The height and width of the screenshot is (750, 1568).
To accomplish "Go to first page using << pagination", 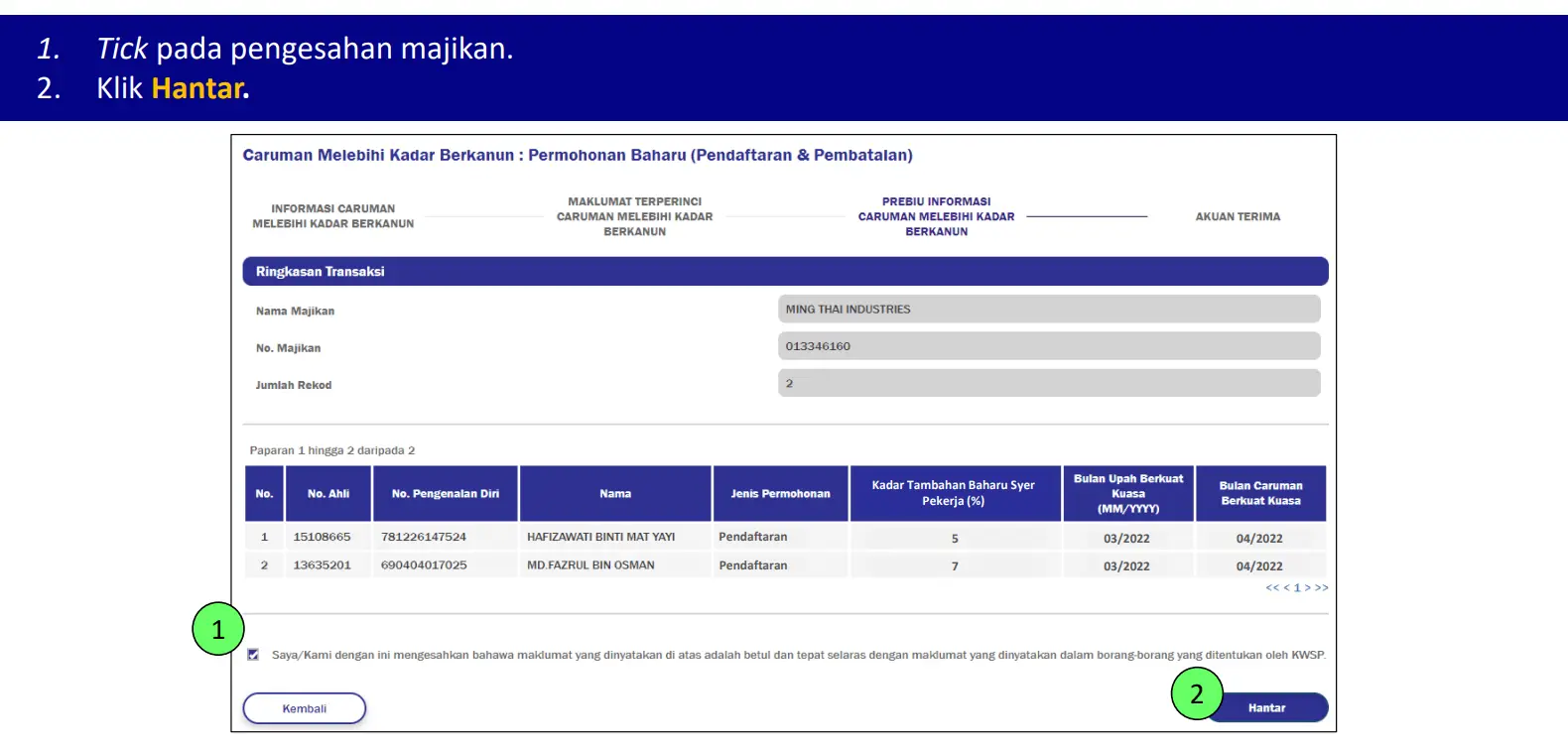I will [x=1272, y=588].
